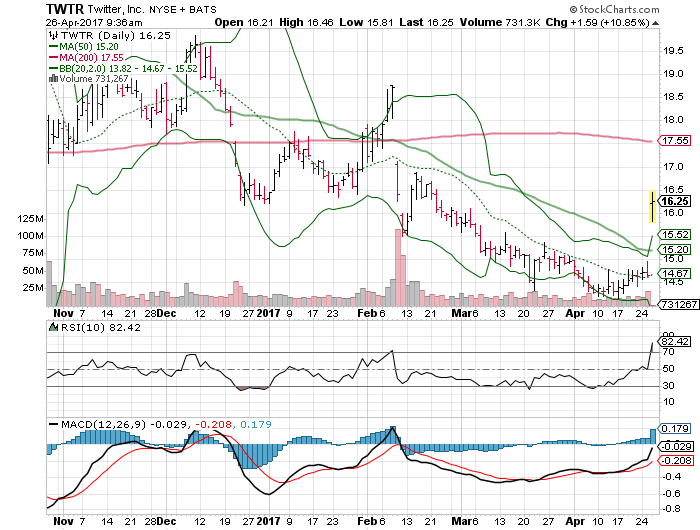Viewport: 700px width, 530px height.
Task: Click the Open 16.21 header value
Action: click(244, 22)
